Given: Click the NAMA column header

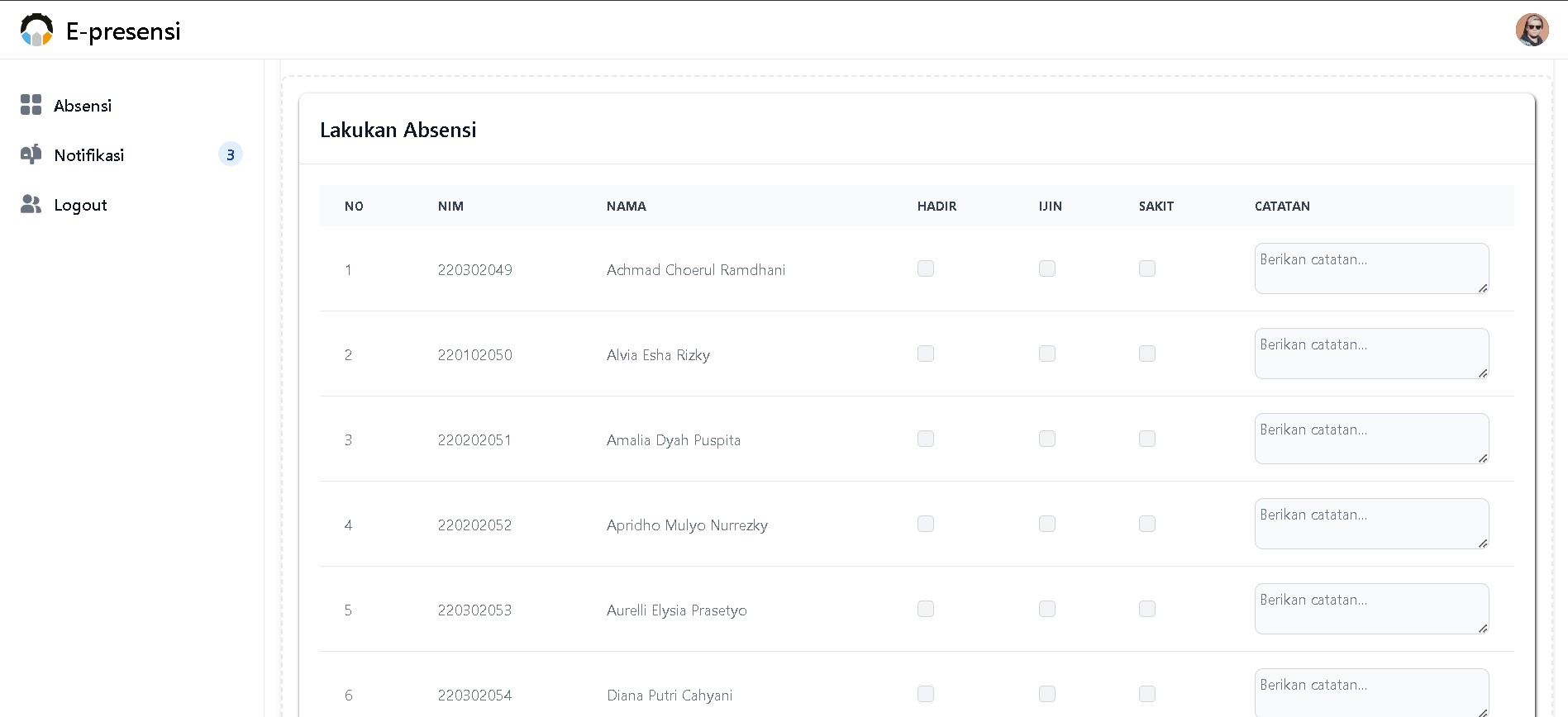Looking at the screenshot, I should (627, 207).
